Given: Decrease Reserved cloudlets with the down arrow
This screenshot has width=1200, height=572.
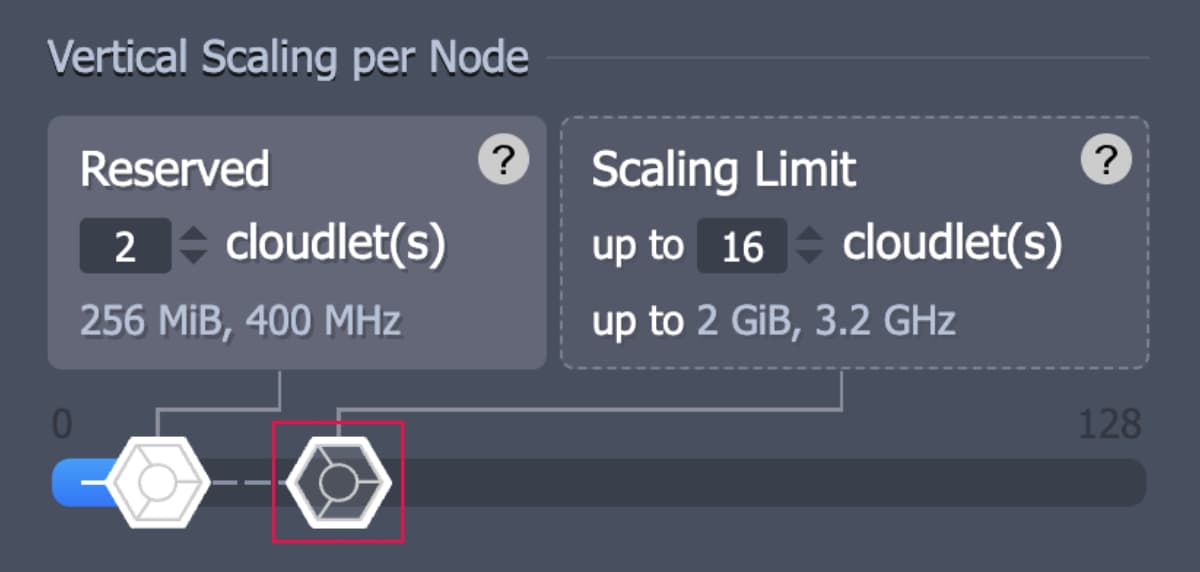Looking at the screenshot, I should [193, 255].
